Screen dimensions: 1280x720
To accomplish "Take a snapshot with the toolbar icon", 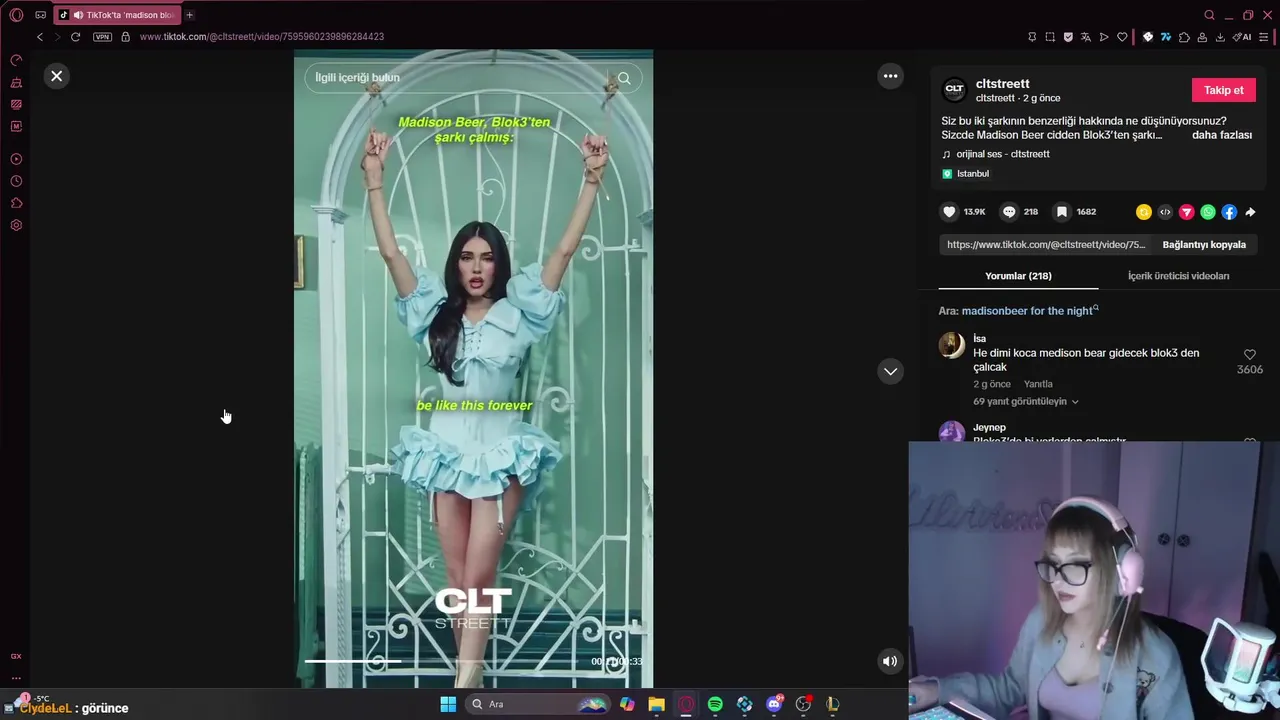I will click(x=1050, y=37).
